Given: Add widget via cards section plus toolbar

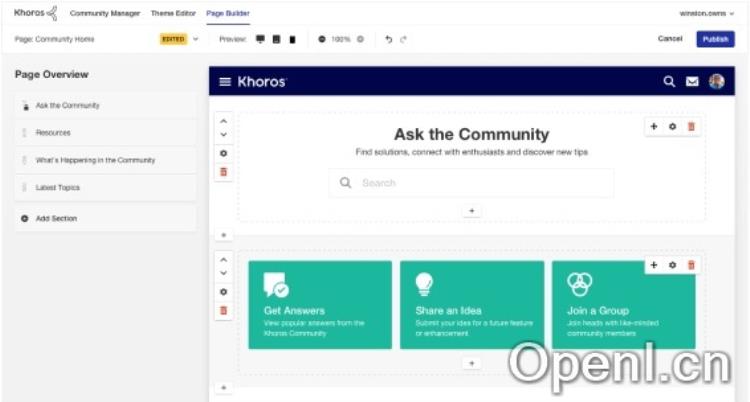Looking at the screenshot, I should (x=654, y=265).
